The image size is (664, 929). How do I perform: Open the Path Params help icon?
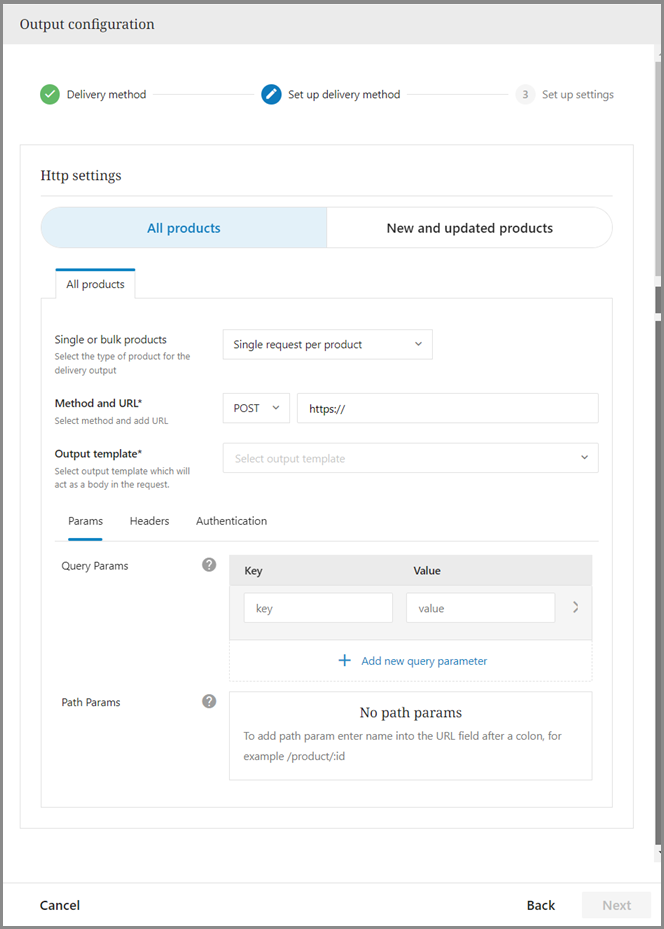(209, 702)
